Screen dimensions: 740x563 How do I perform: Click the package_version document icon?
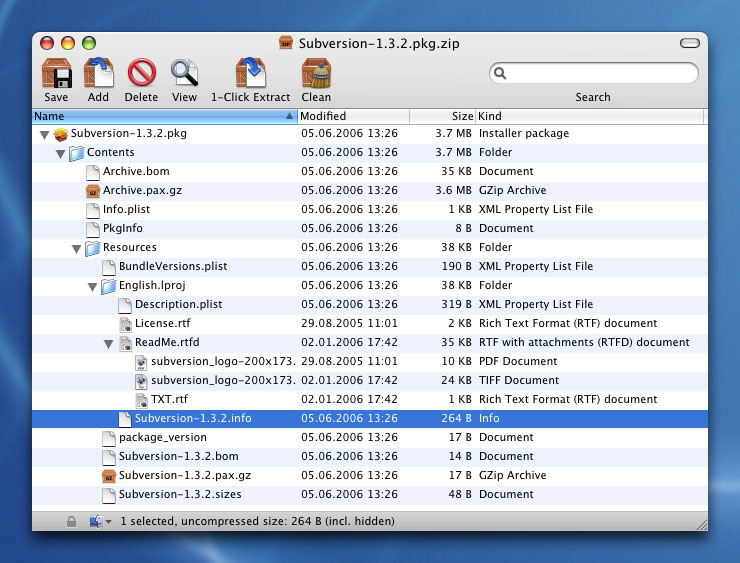(x=109, y=438)
